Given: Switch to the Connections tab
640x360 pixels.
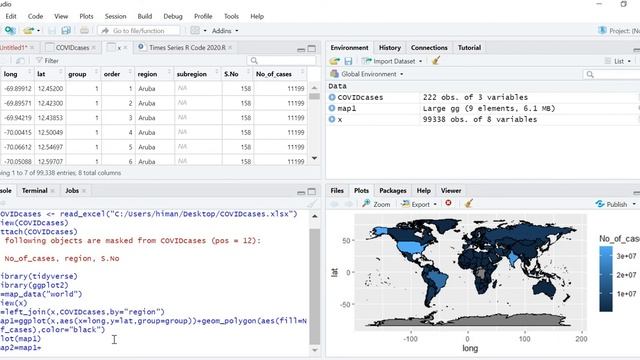Looking at the screenshot, I should [429, 48].
